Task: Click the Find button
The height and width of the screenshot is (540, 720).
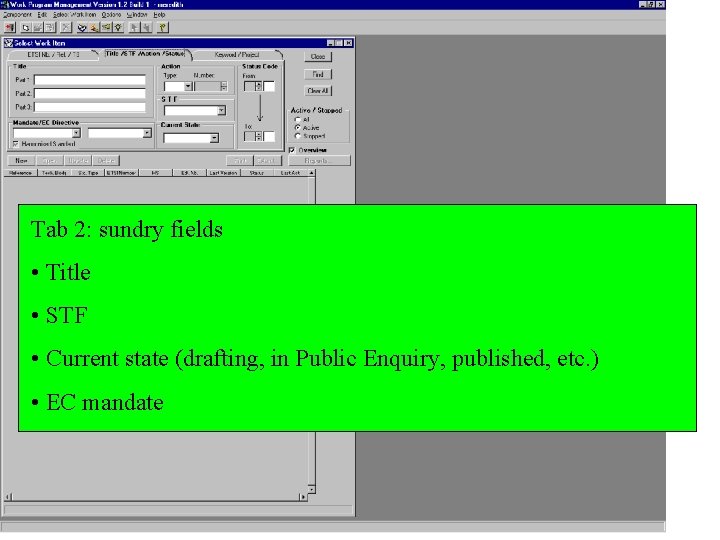Action: [318, 74]
